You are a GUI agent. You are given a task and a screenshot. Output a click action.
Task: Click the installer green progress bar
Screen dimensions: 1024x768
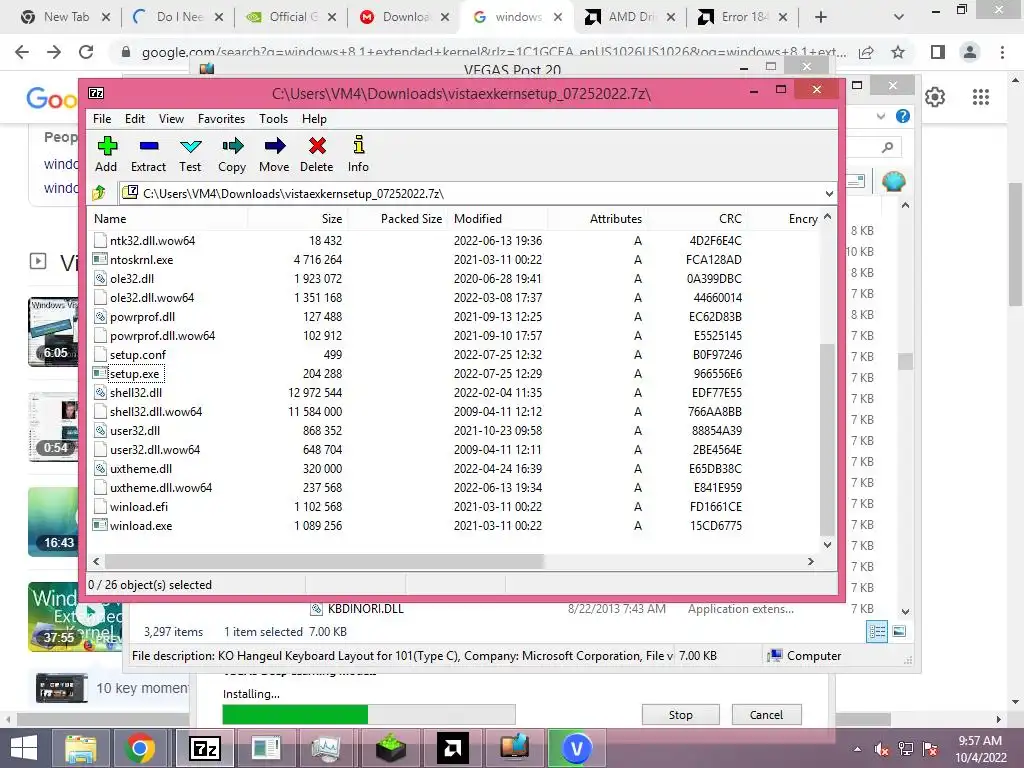[x=295, y=714]
